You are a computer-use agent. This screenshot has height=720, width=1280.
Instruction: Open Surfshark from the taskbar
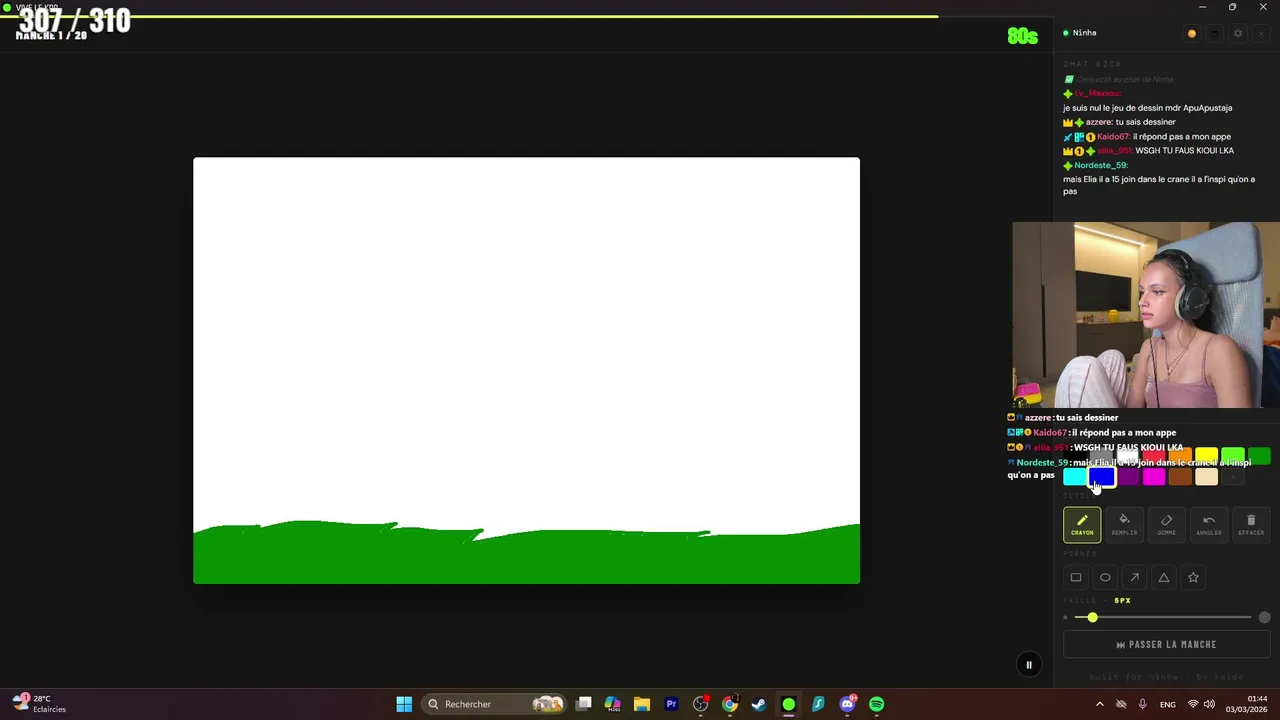click(818, 704)
